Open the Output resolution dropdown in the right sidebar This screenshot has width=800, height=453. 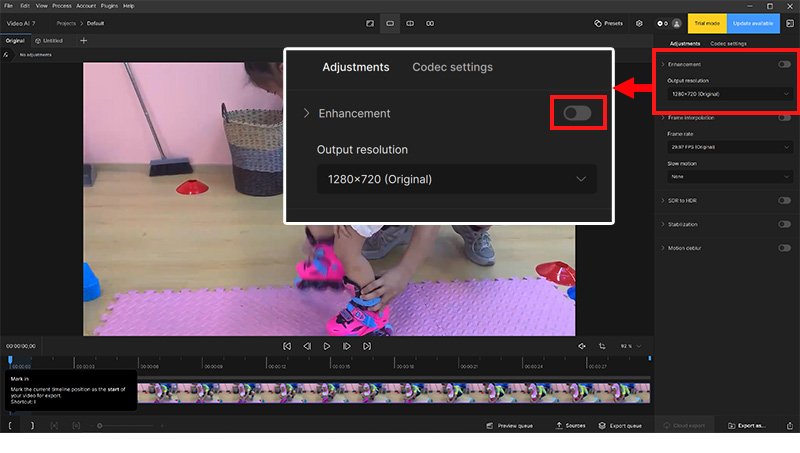[730, 94]
